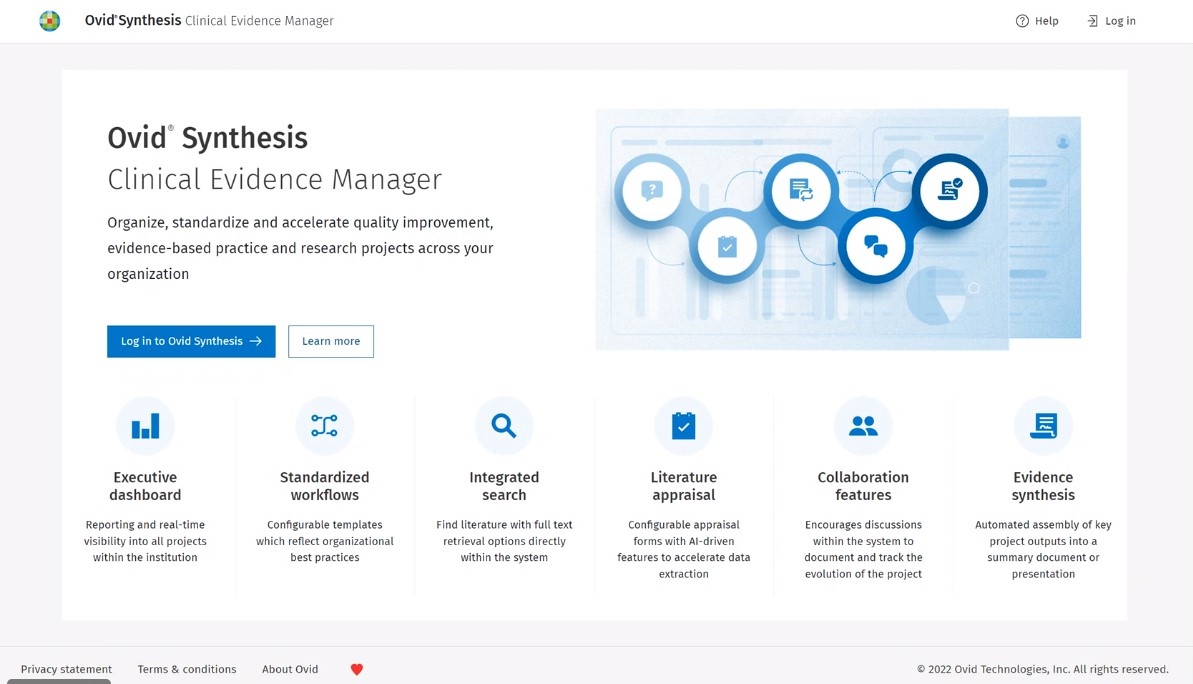Click the Ovid Synthesis title in the header

207,20
